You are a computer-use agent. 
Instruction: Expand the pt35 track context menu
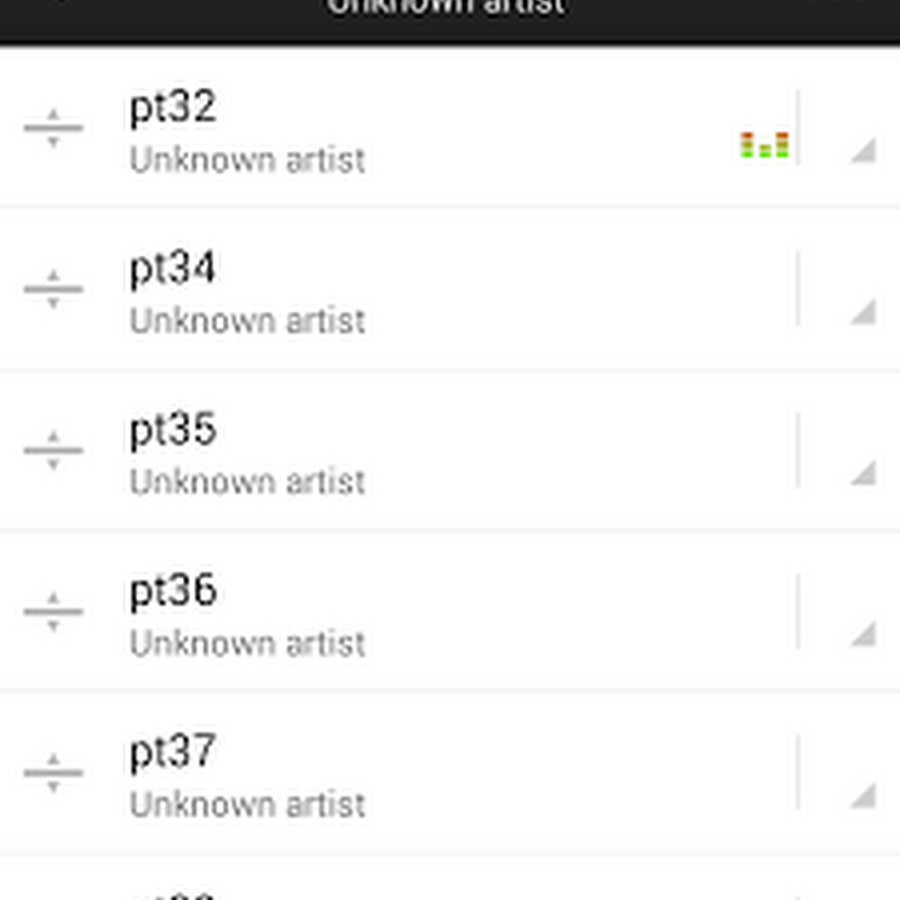[862, 473]
